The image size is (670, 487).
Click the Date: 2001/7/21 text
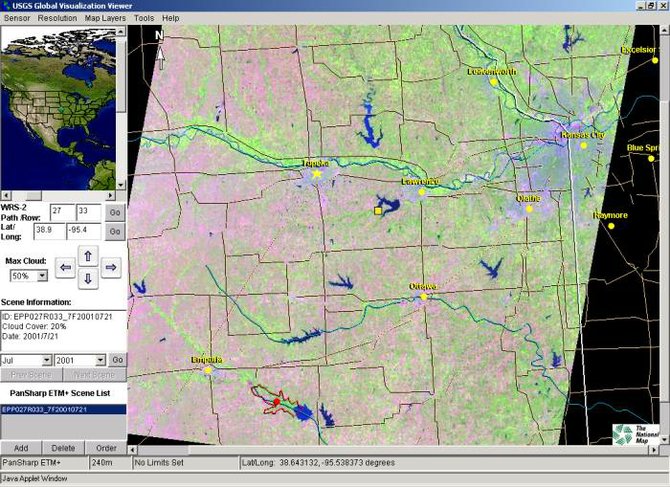pyautogui.click(x=30, y=336)
